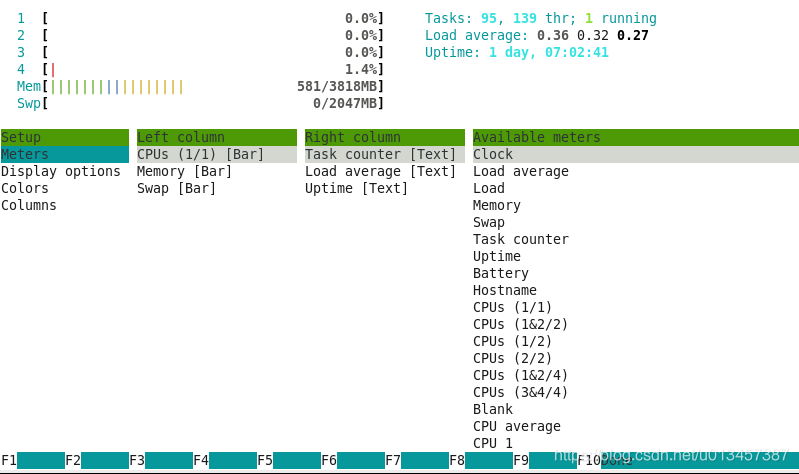
Task: Select Task counter [Text] in Right column
Action: [385, 154]
